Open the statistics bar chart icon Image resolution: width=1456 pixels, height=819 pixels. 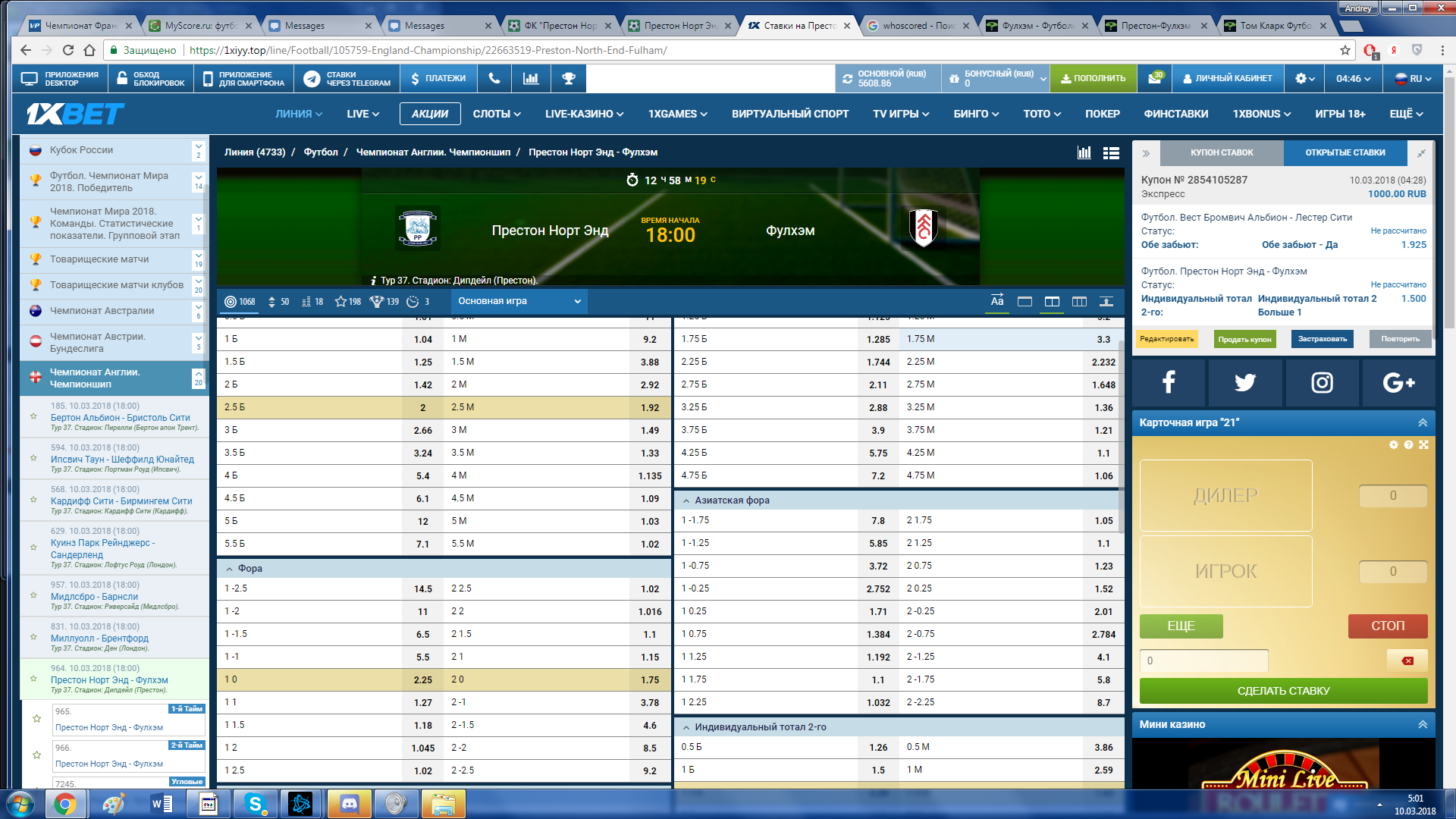(531, 78)
